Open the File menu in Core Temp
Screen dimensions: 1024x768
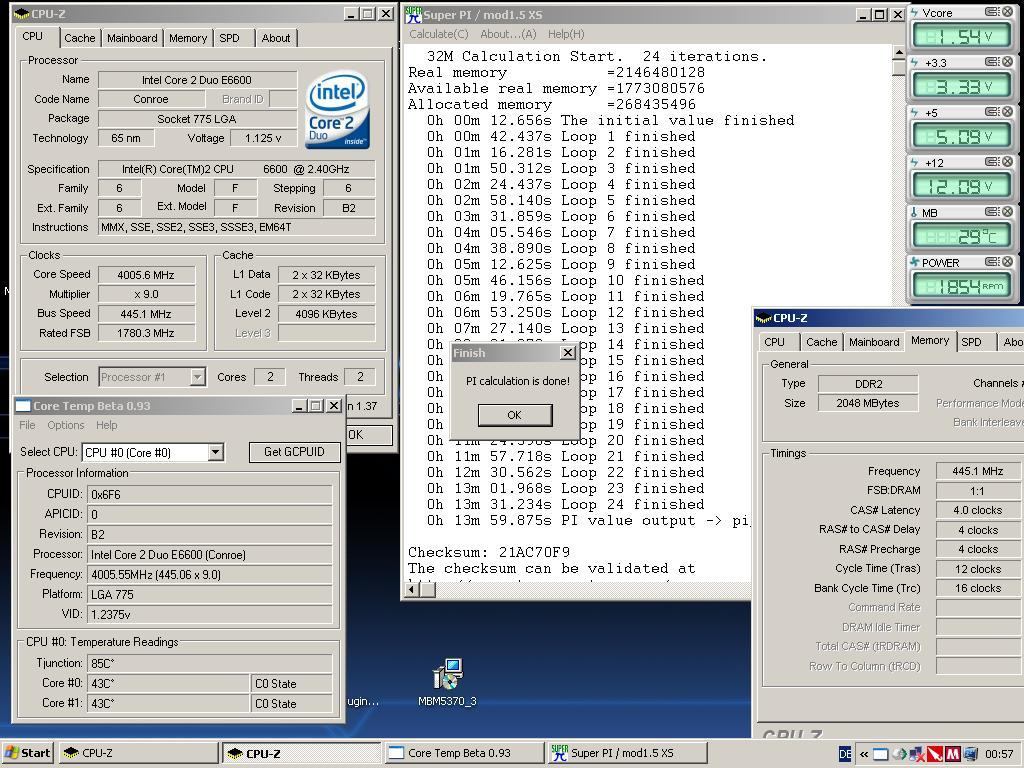(x=27, y=425)
